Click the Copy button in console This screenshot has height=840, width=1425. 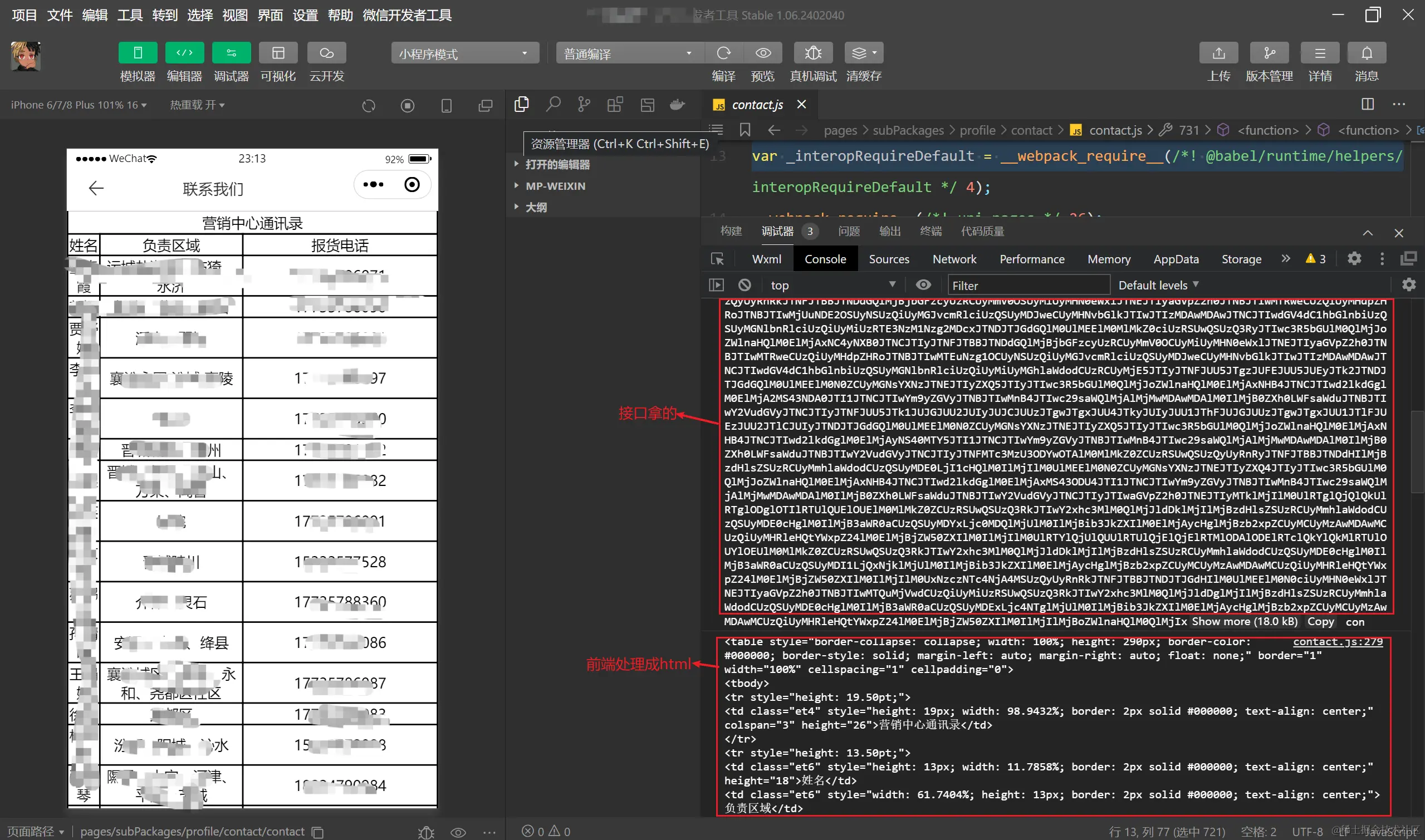click(x=1320, y=621)
